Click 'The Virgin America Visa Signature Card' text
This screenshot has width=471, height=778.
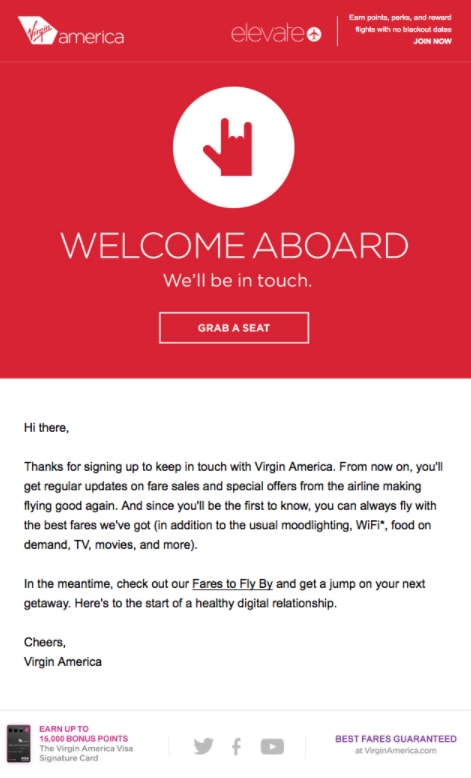pos(86,753)
